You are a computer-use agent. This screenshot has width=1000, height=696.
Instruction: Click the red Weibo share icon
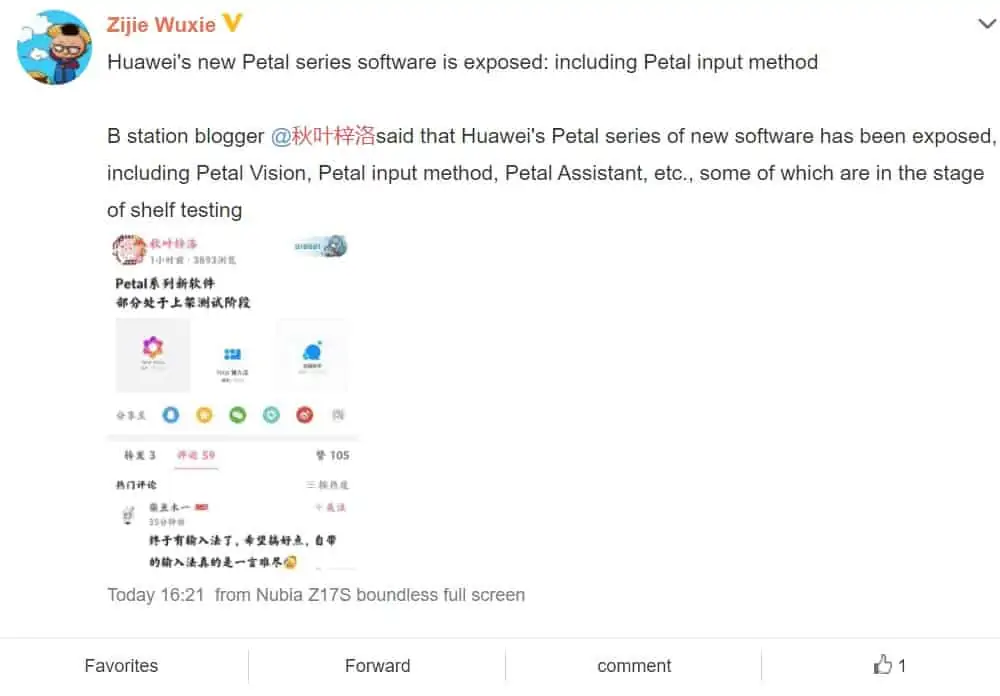pos(305,415)
